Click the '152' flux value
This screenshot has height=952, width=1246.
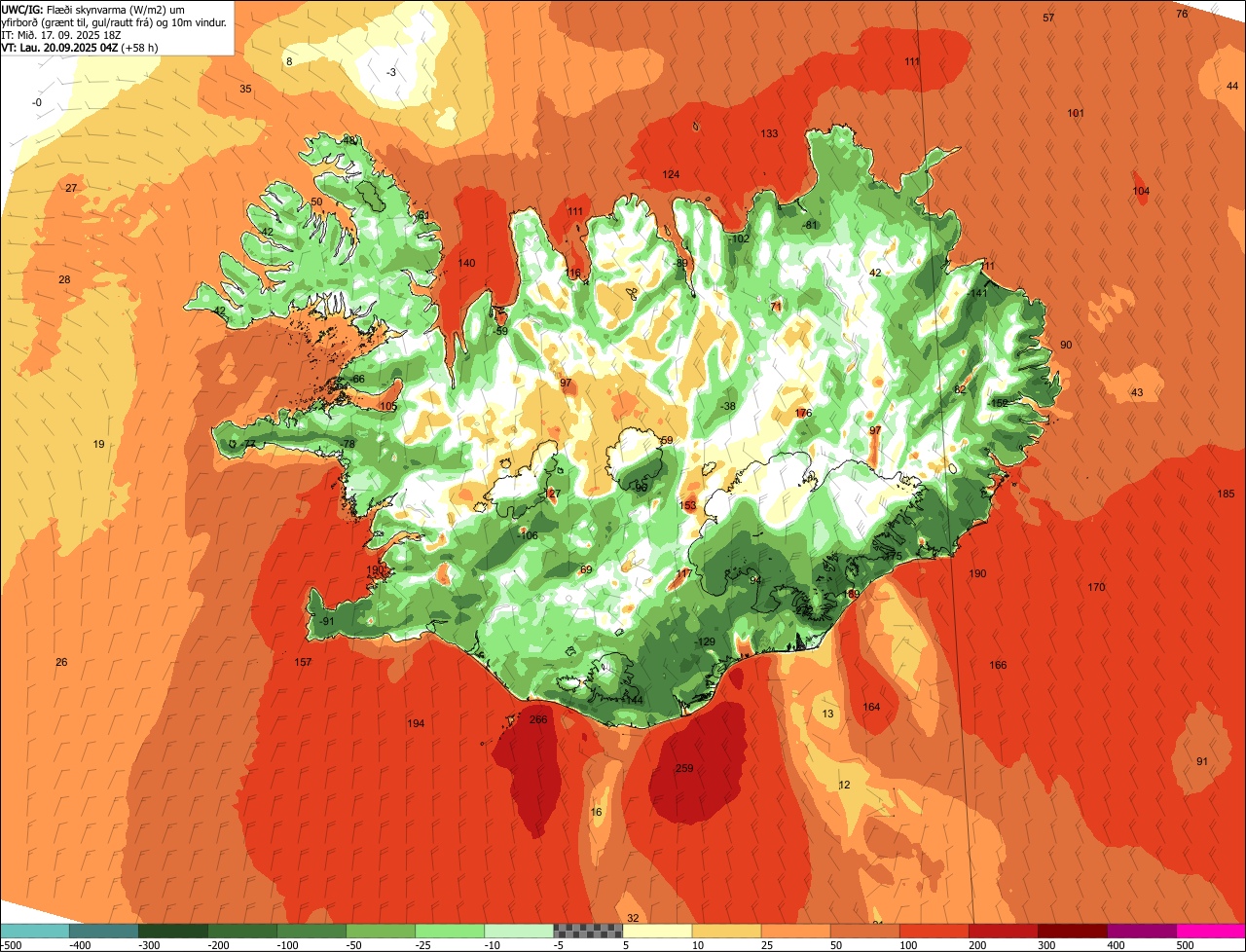[x=999, y=404]
